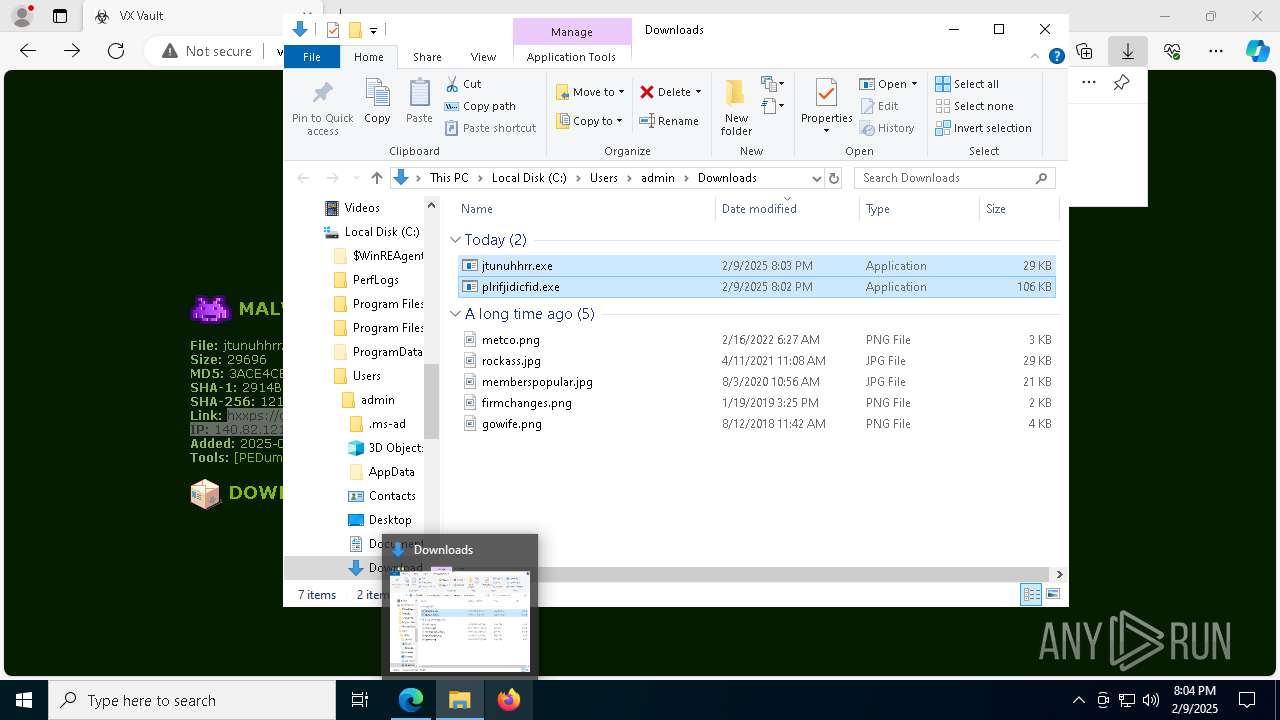
Task: Switch to details view layout icon
Action: pyautogui.click(x=1031, y=594)
